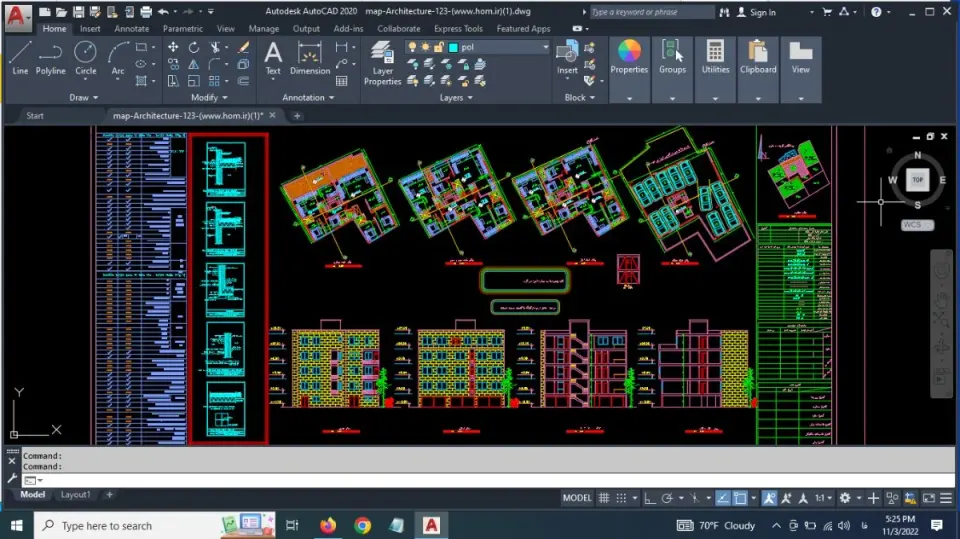960x539 pixels.
Task: Open the annotation scale 1:1 dropdown
Action: [x=823, y=498]
